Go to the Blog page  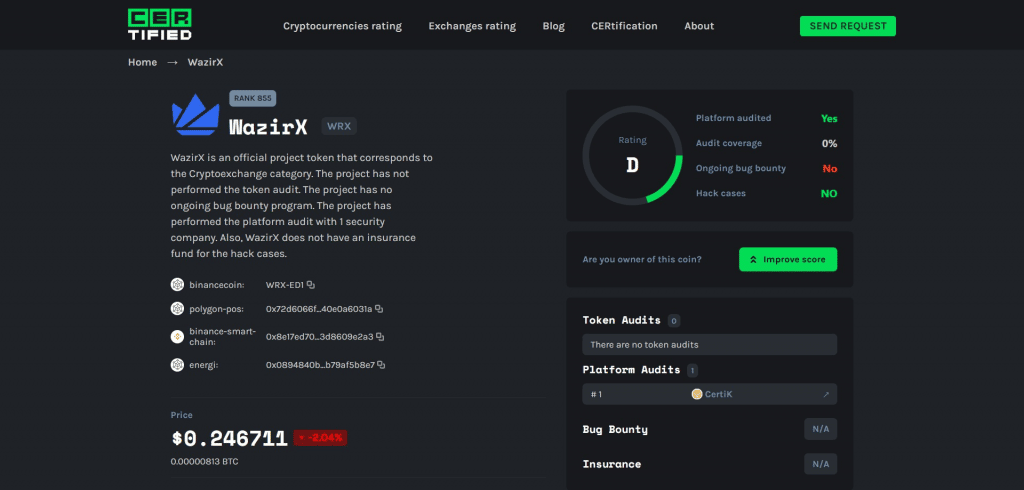pyautogui.click(x=553, y=26)
